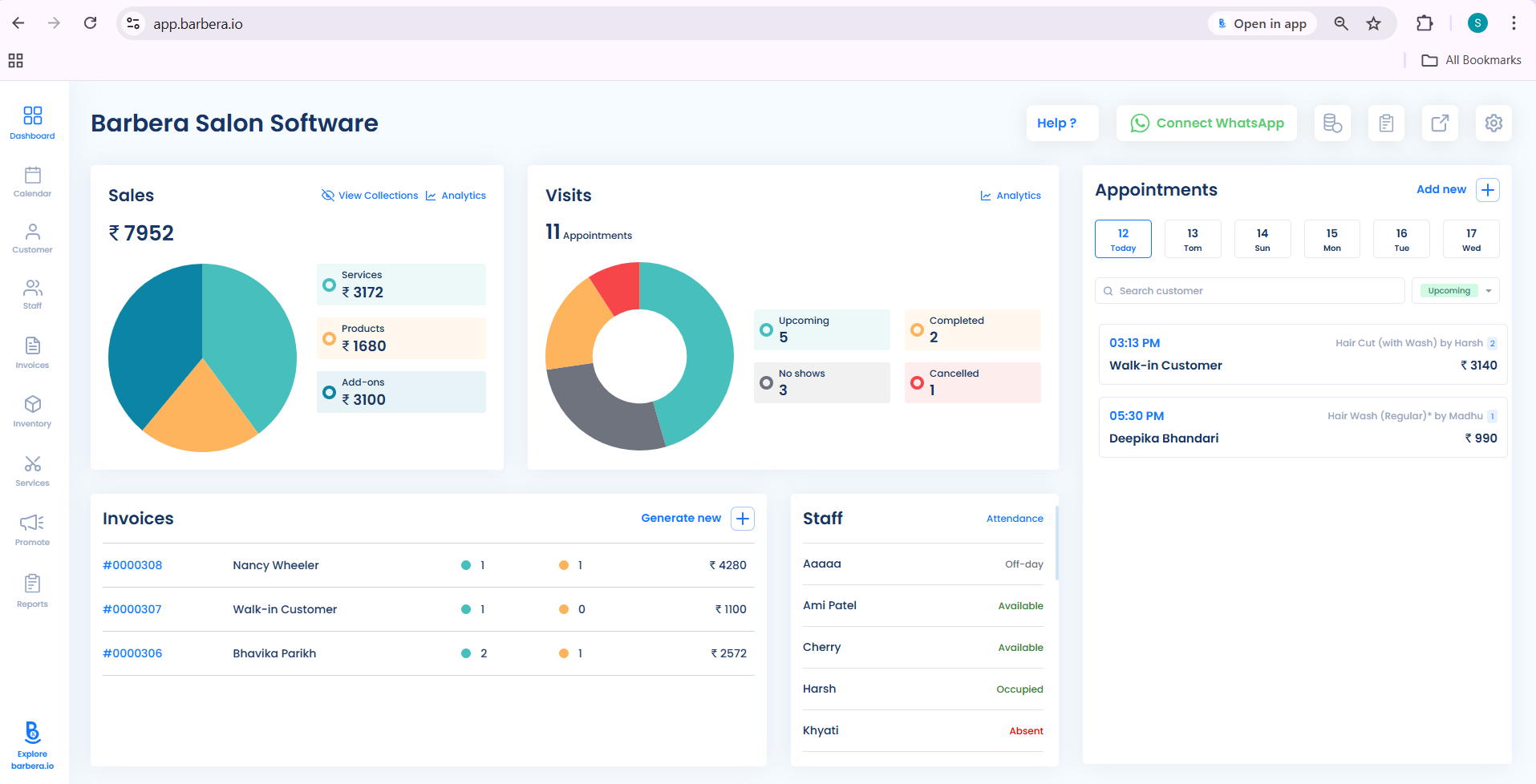The image size is (1536, 784).
Task: Select date tab 17 Wed
Action: (1471, 239)
